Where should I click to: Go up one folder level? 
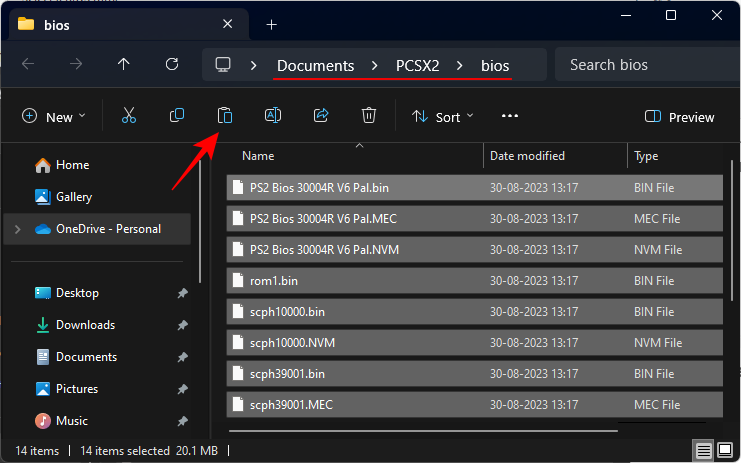coord(124,64)
